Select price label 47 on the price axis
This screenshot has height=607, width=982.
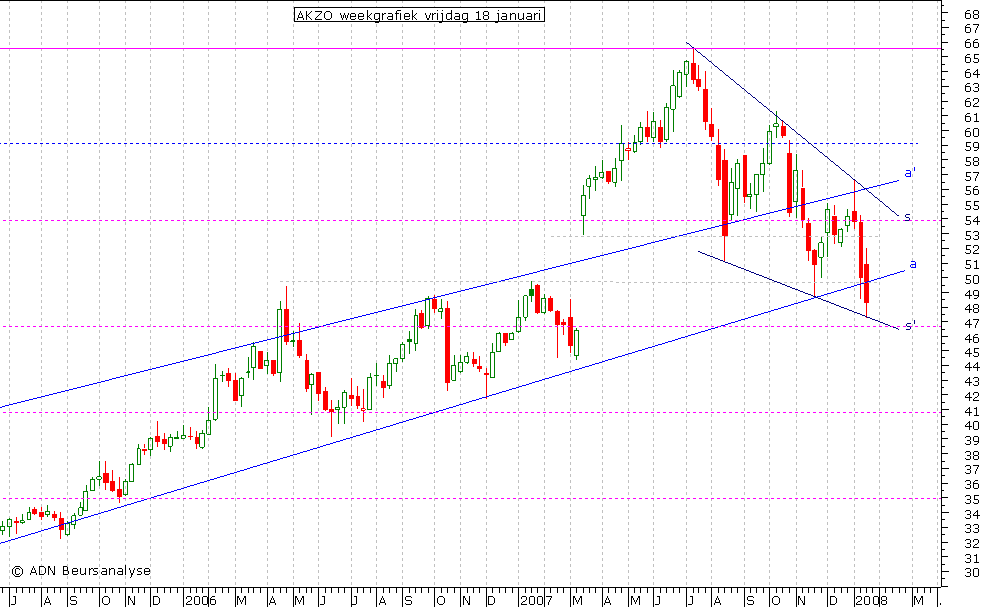pyautogui.click(x=972, y=323)
